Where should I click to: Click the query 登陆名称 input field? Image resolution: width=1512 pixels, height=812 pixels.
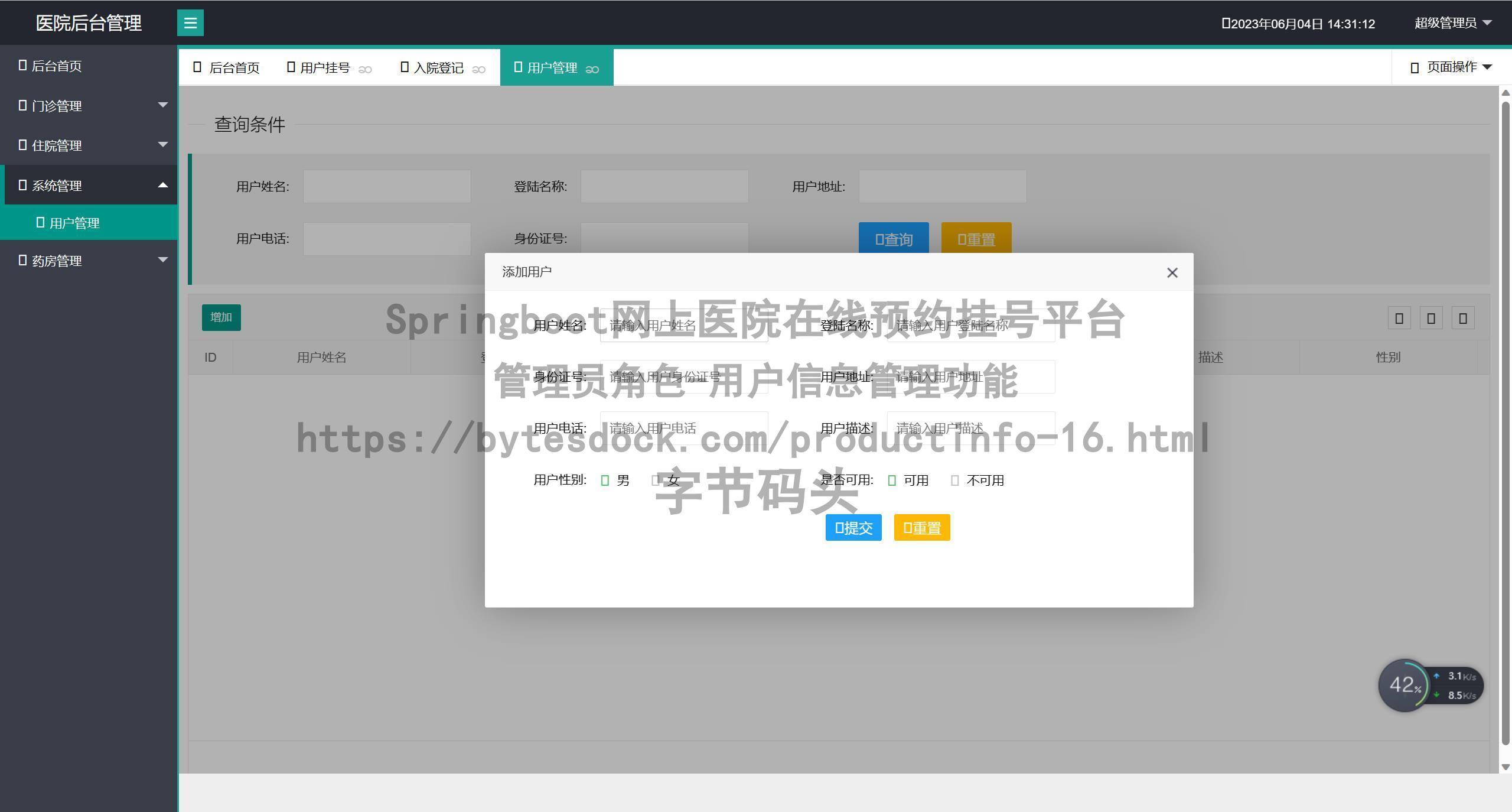[x=664, y=187]
